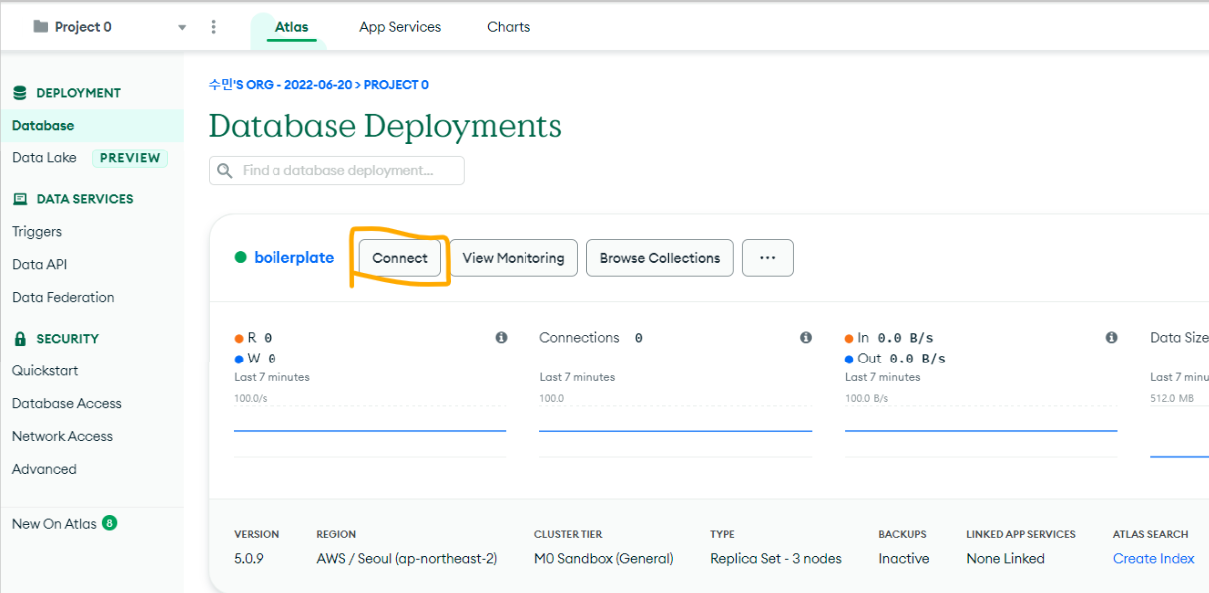Click the info icon for Connections

tap(806, 338)
